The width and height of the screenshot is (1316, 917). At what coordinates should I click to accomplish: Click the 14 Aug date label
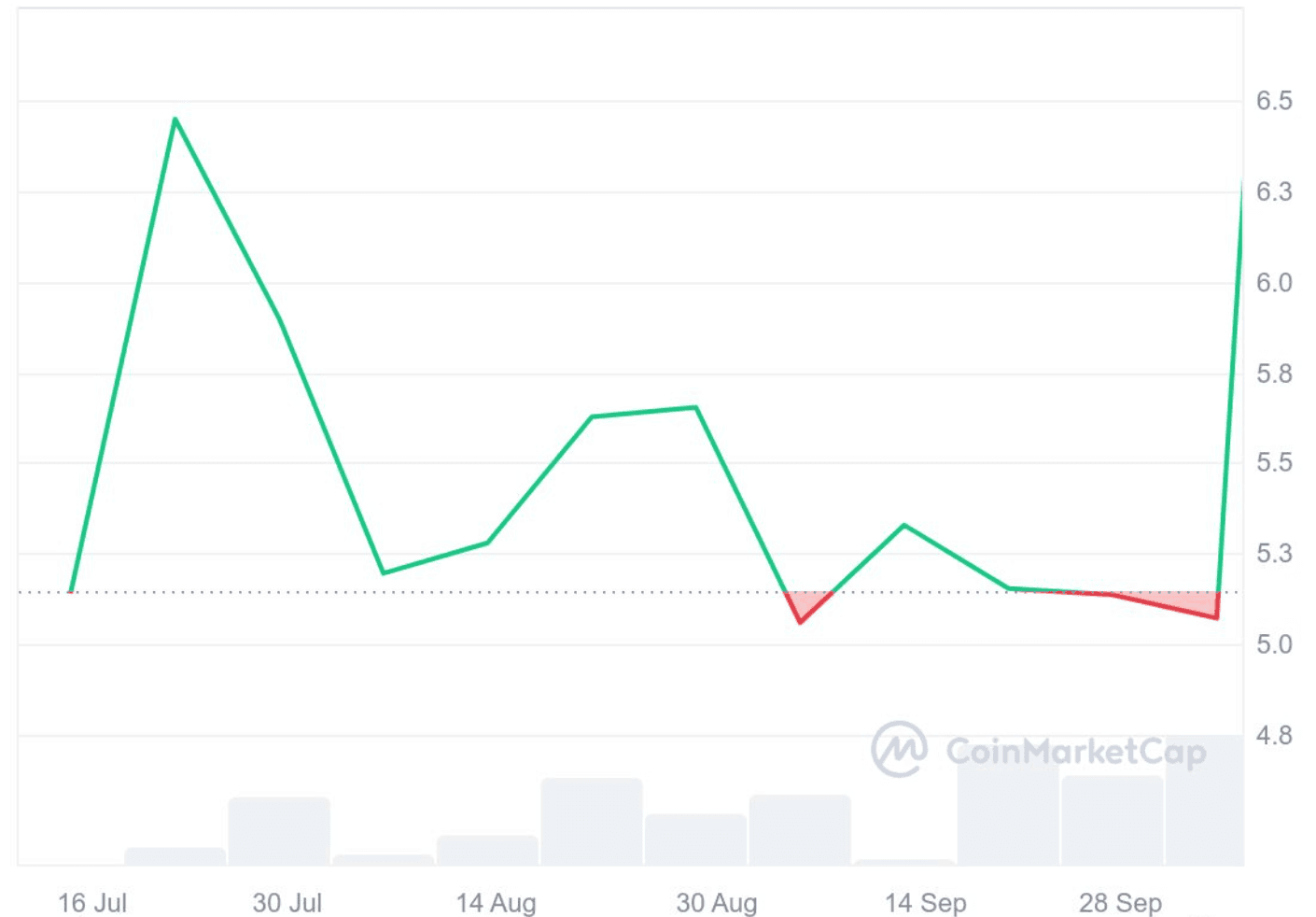point(496,903)
